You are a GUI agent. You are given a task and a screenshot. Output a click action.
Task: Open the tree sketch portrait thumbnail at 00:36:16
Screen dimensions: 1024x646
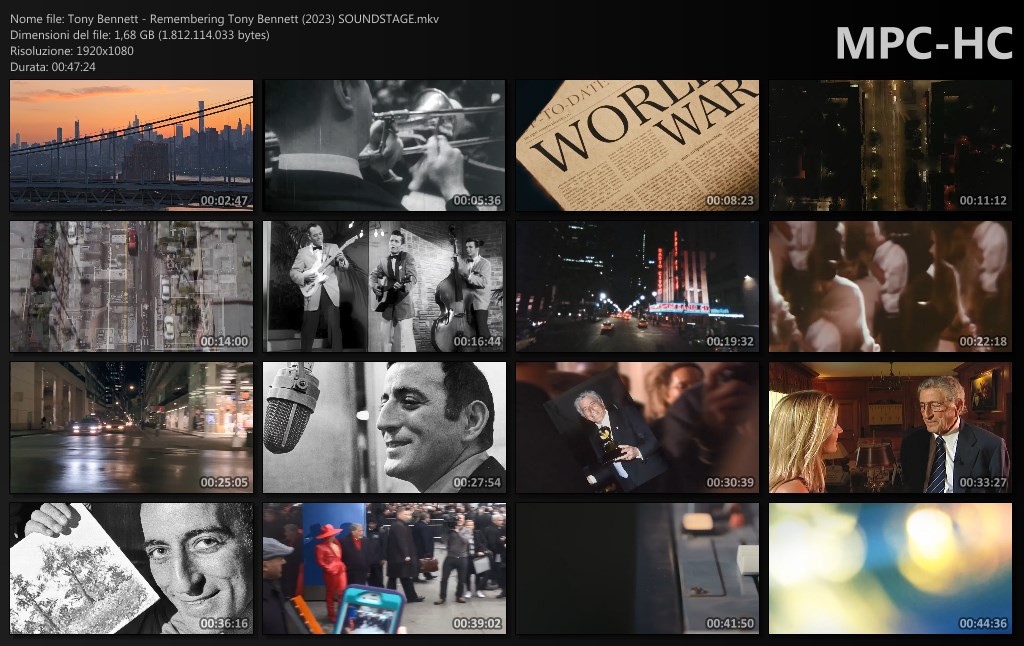coord(131,568)
